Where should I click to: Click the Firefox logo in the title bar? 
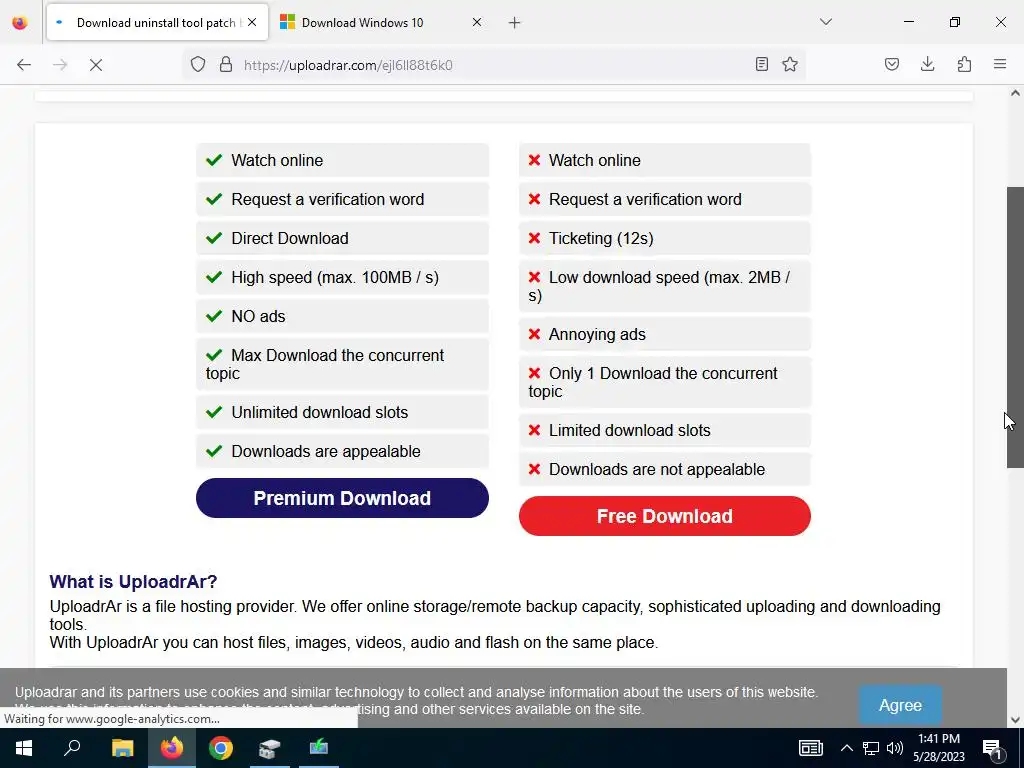click(20, 23)
